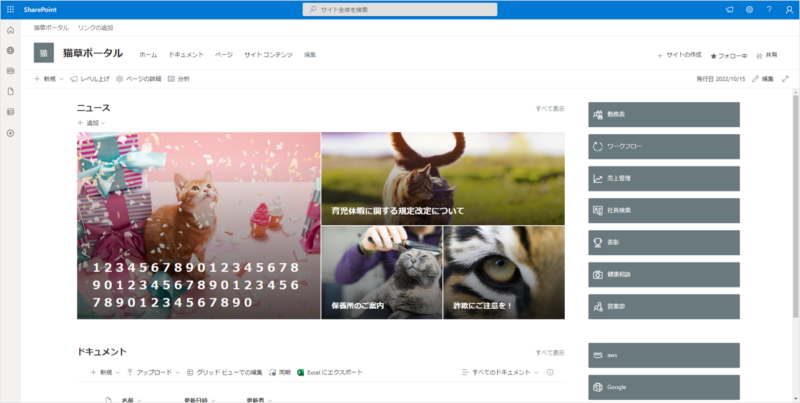Open the SharePoint app launcher waffle
The image size is (800, 403).
coord(10,9)
